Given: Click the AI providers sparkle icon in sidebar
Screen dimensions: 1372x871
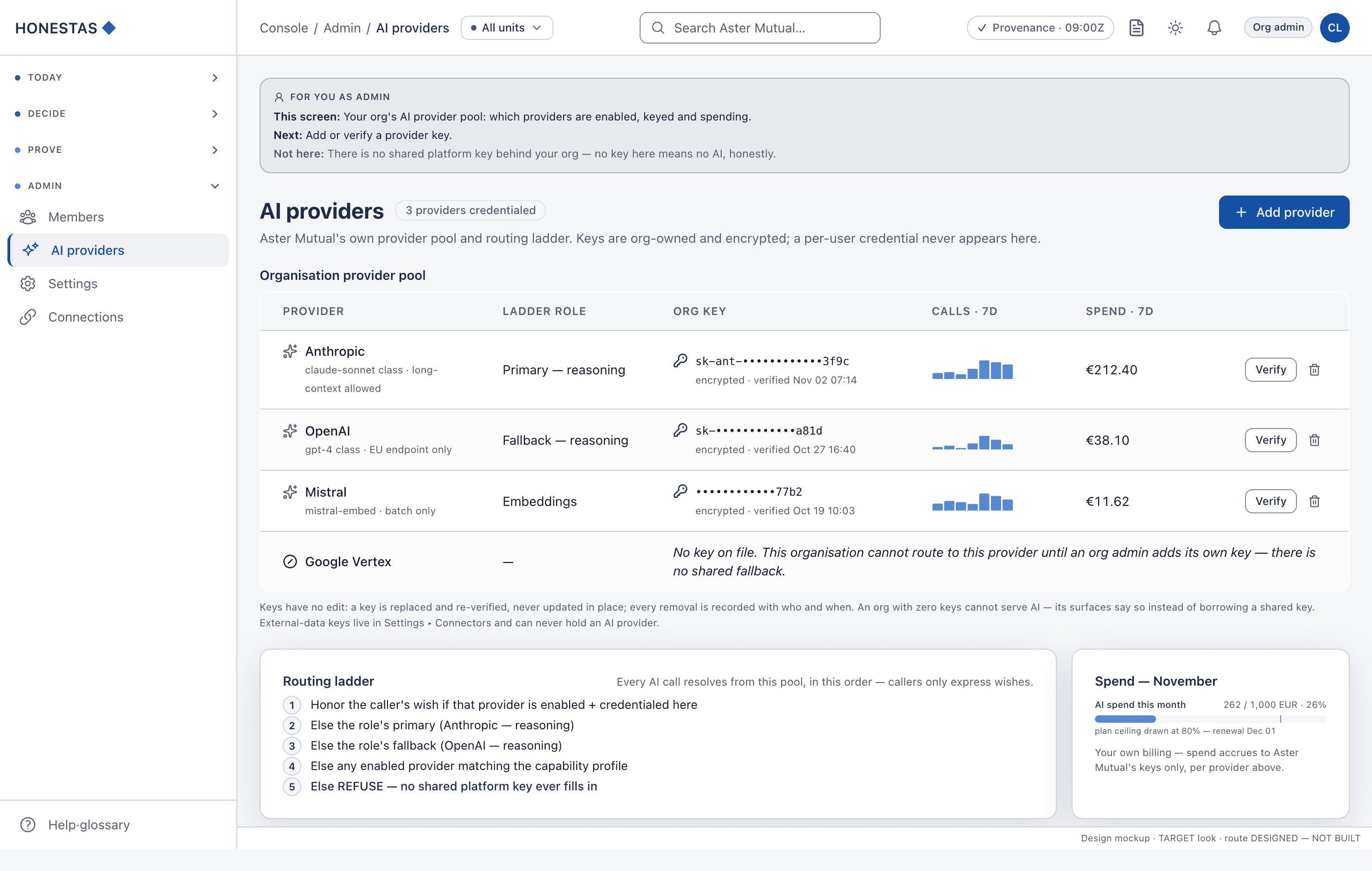Looking at the screenshot, I should (x=31, y=250).
